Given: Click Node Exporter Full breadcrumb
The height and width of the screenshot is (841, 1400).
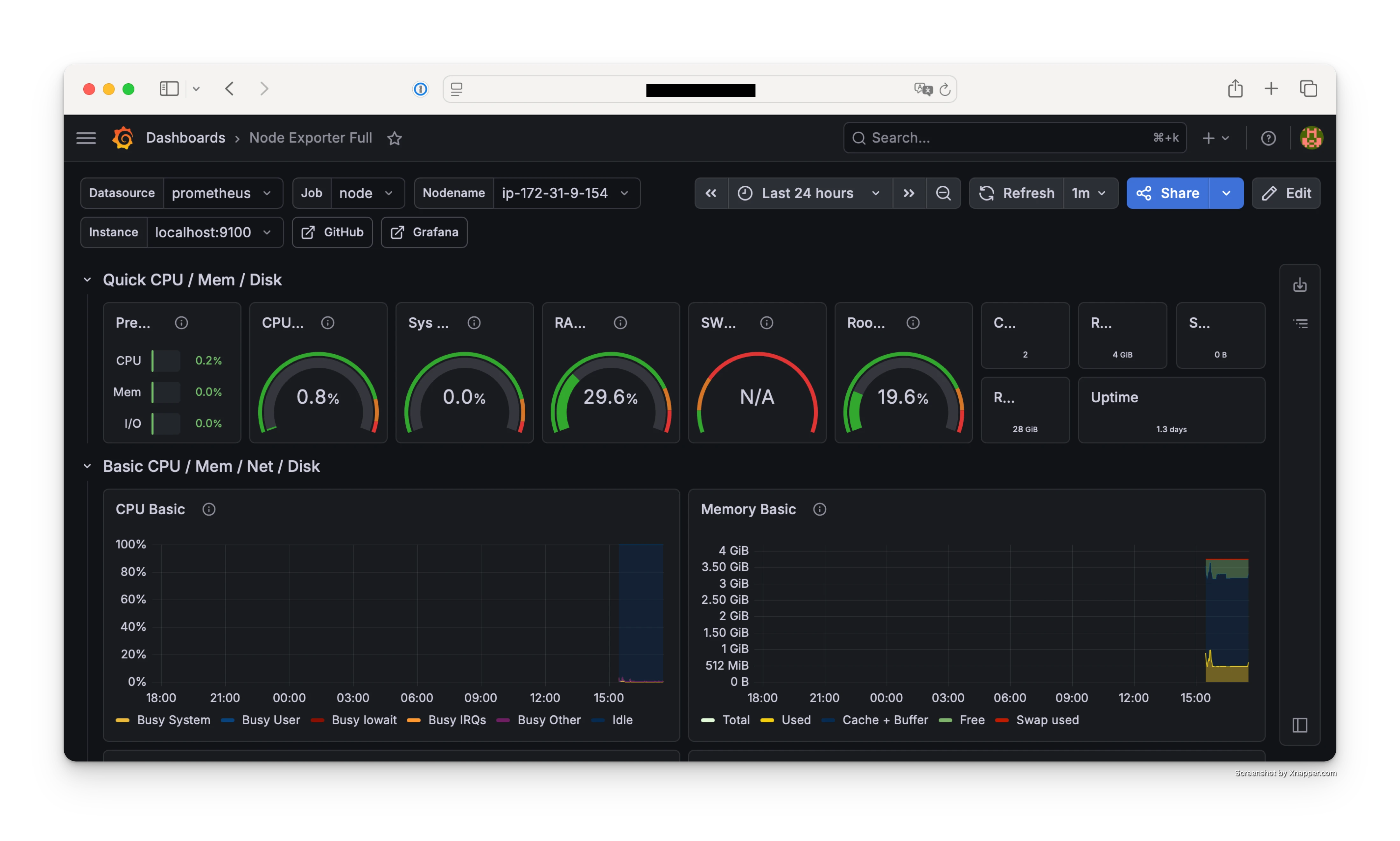Looking at the screenshot, I should point(311,138).
